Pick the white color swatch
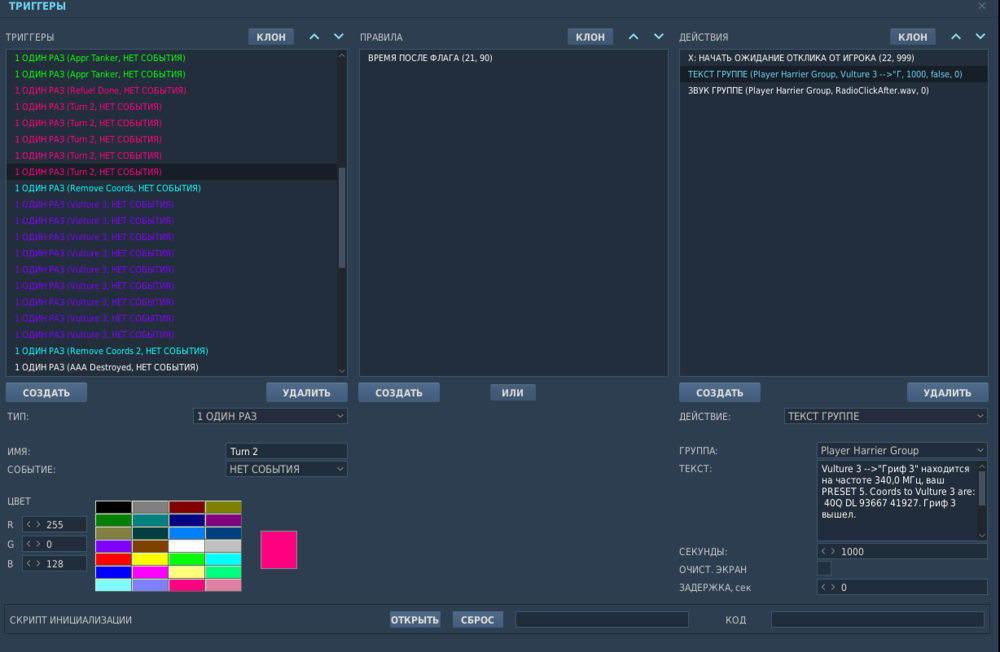Viewport: 1000px width, 652px height. coord(186,546)
